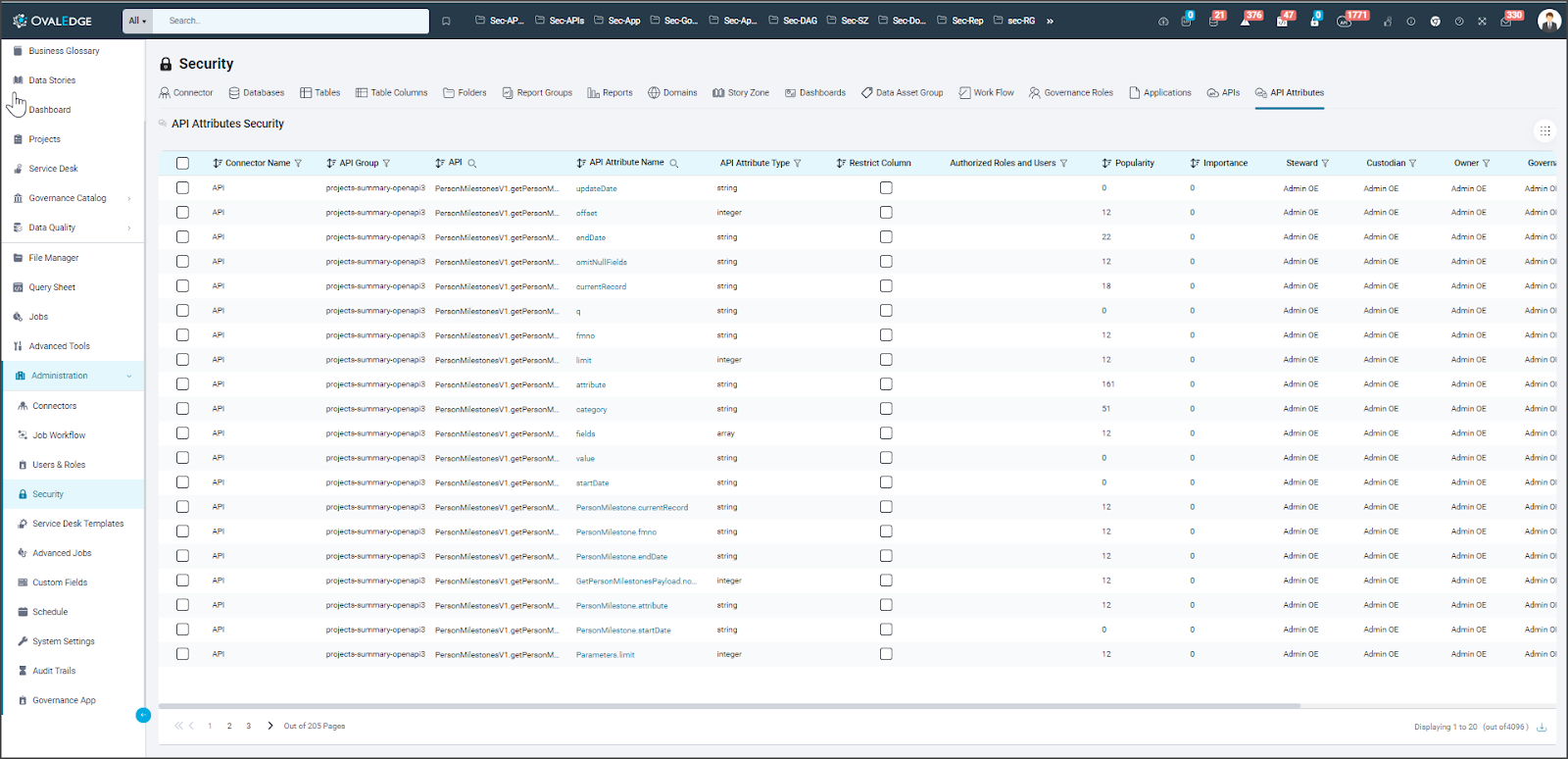Filter the Connector Name column

coord(298,164)
